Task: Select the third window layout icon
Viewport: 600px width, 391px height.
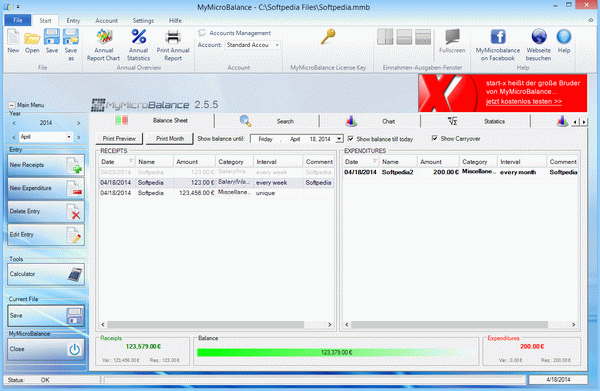Action: click(423, 37)
